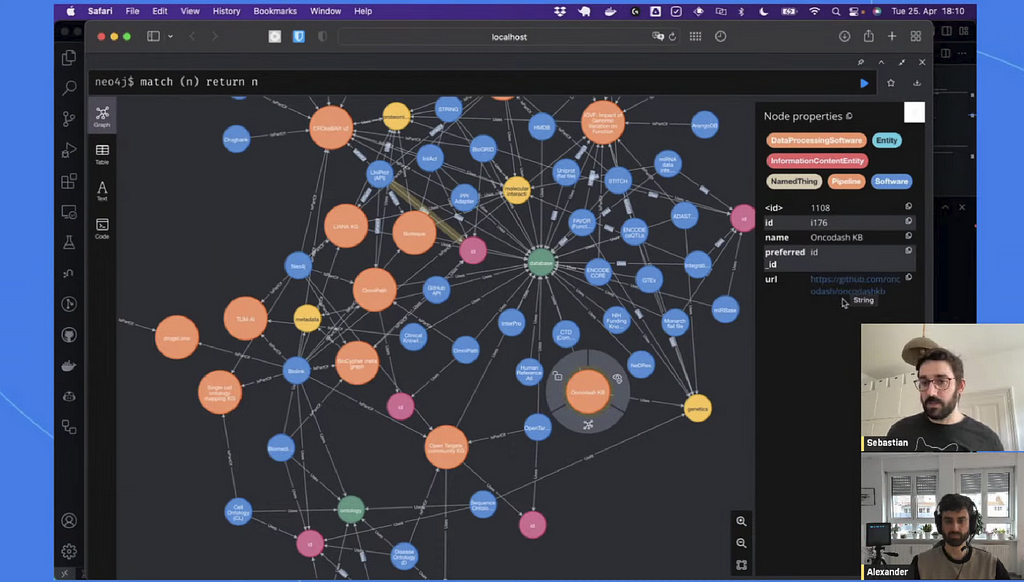1024x582 pixels.
Task: Open Safari's Share icon
Action: click(x=869, y=37)
